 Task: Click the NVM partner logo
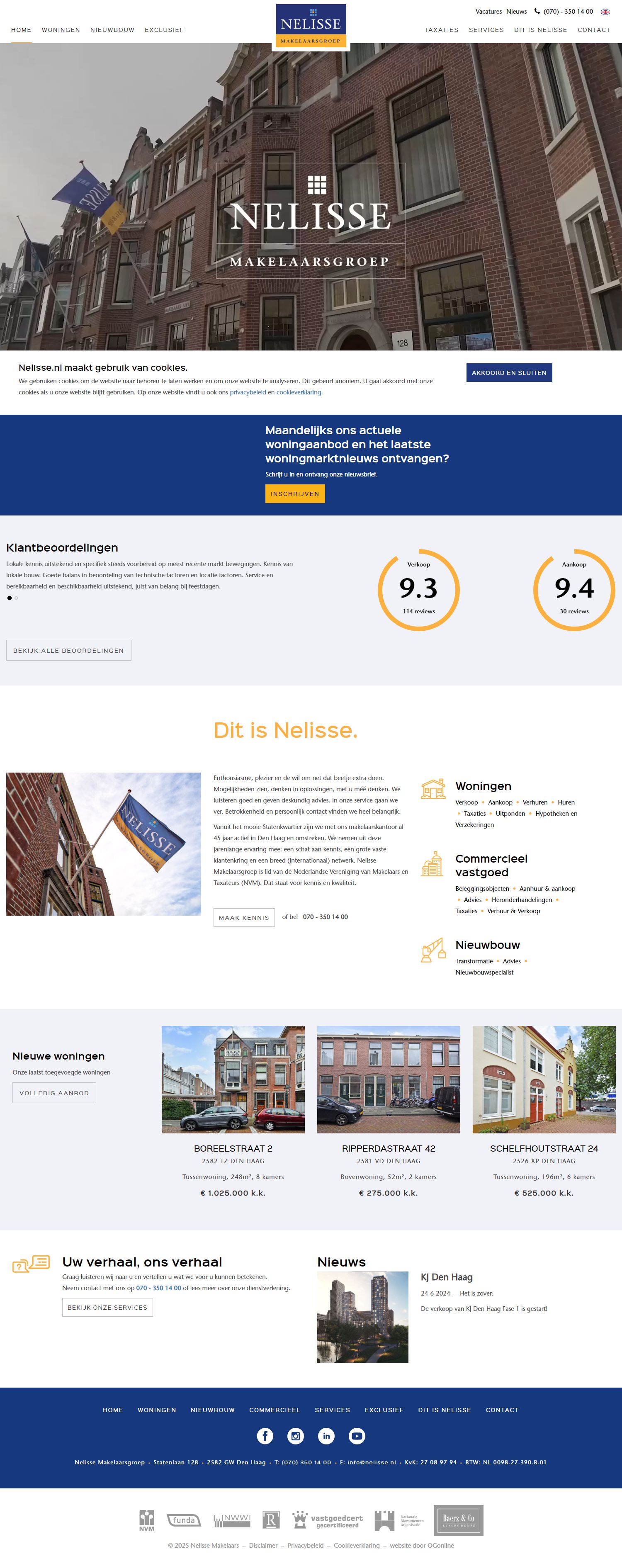147,1520
